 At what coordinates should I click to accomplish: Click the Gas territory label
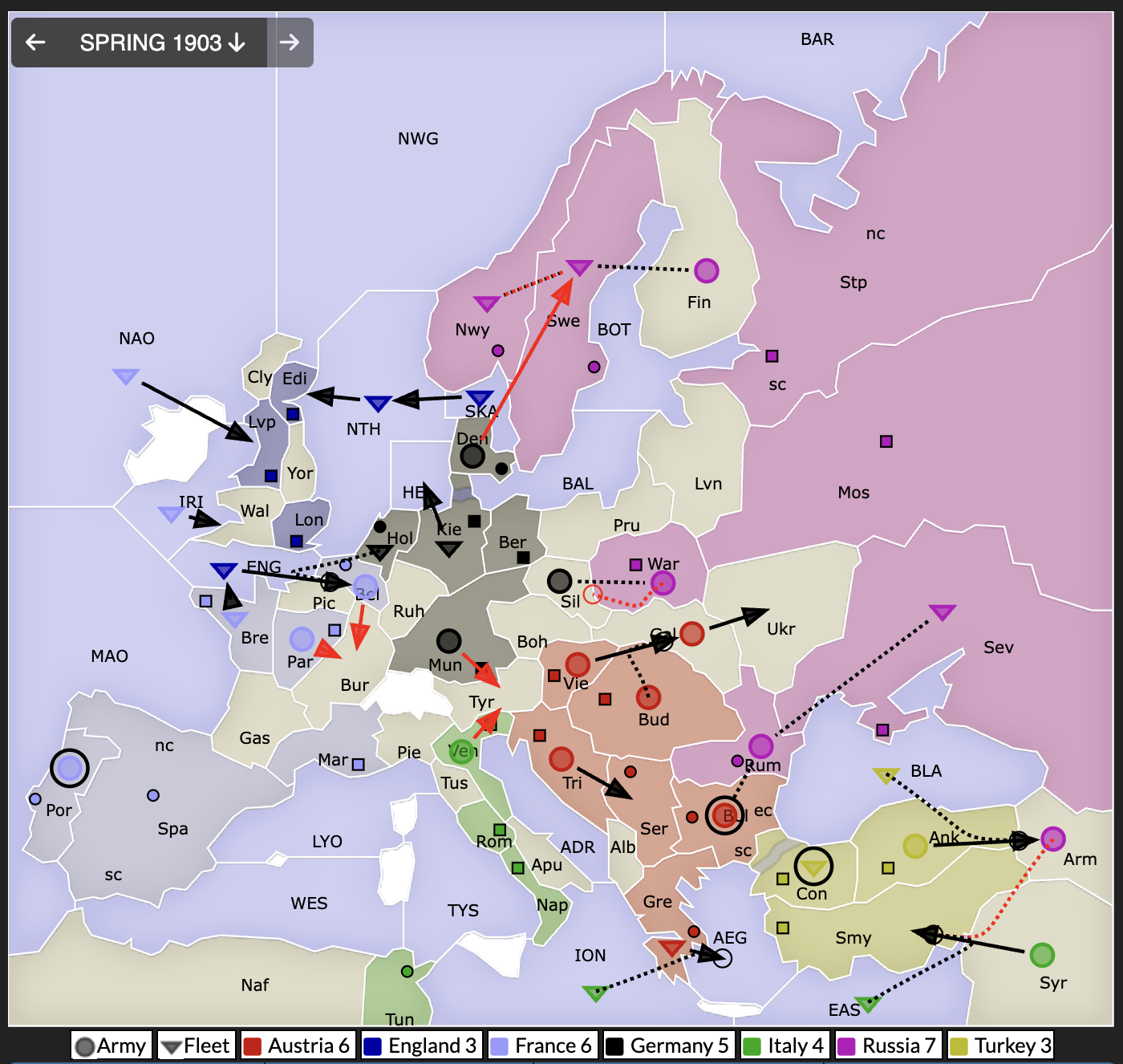[x=254, y=738]
